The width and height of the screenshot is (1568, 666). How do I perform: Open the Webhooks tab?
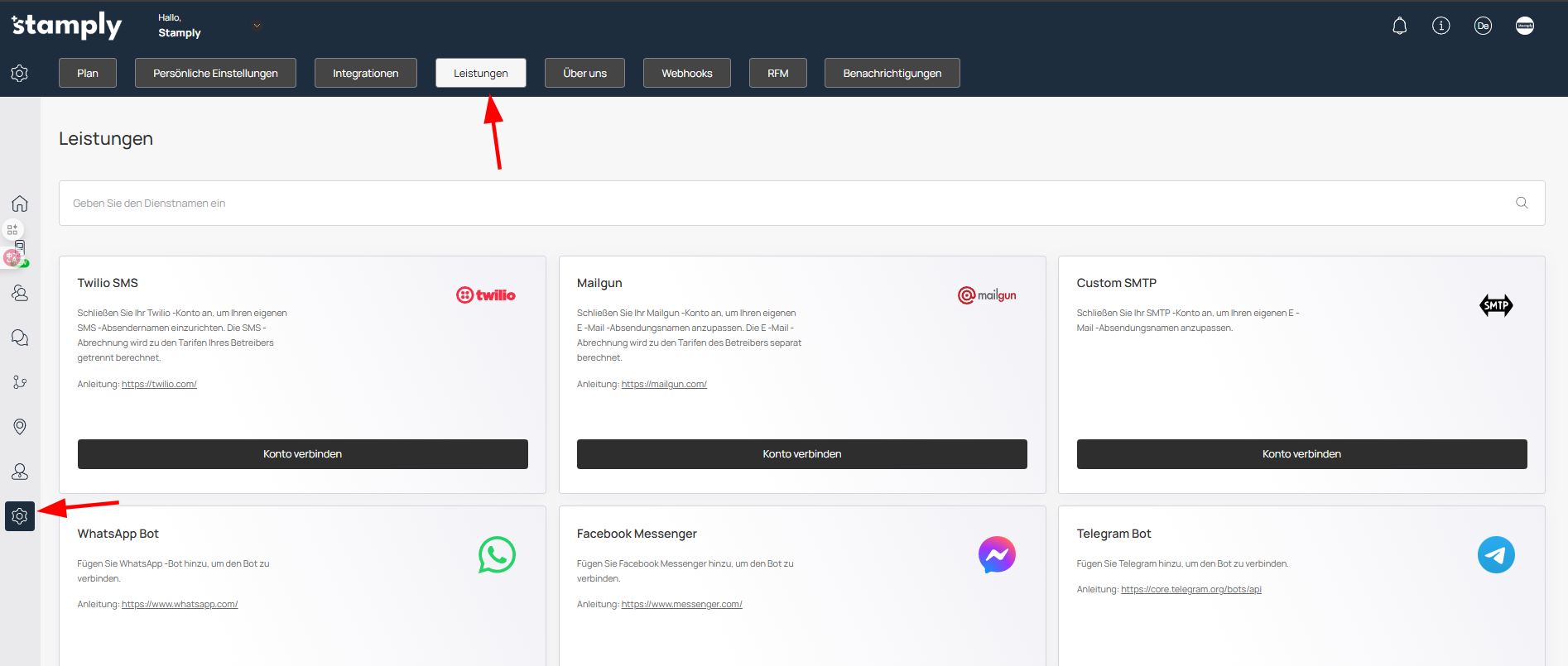(x=686, y=73)
